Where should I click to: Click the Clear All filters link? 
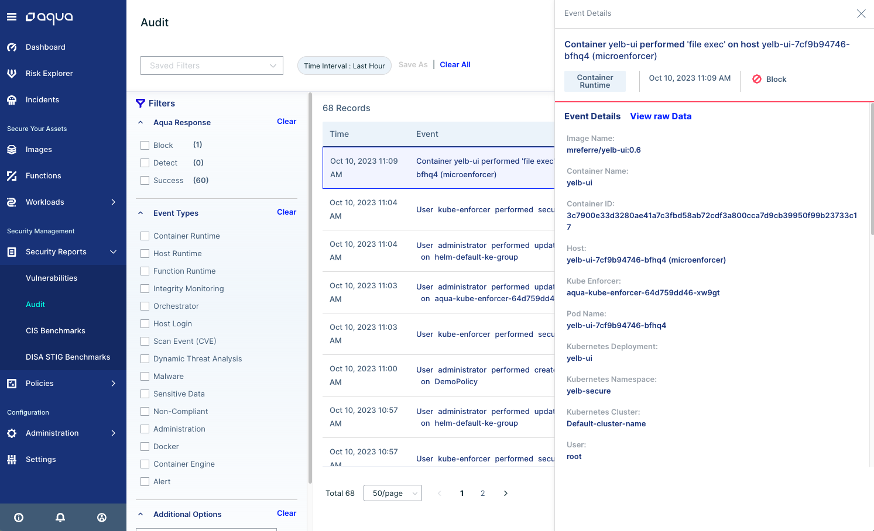point(455,65)
